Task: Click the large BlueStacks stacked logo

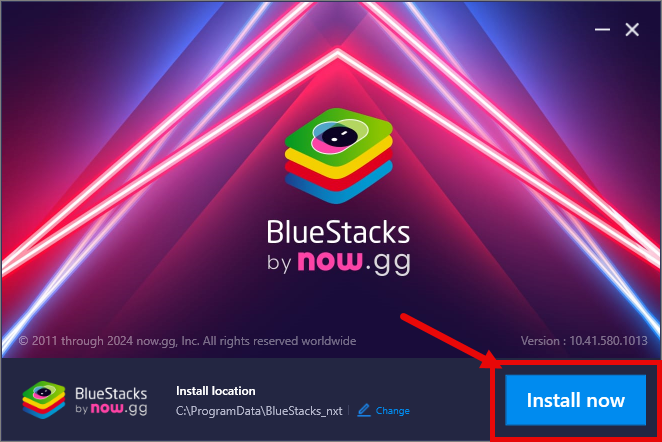Action: [x=339, y=155]
